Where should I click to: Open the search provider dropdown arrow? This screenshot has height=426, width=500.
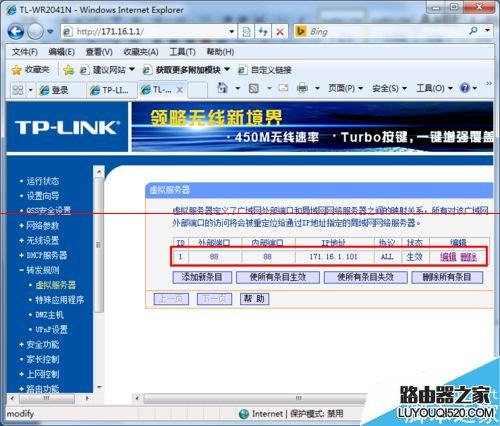[x=488, y=31]
